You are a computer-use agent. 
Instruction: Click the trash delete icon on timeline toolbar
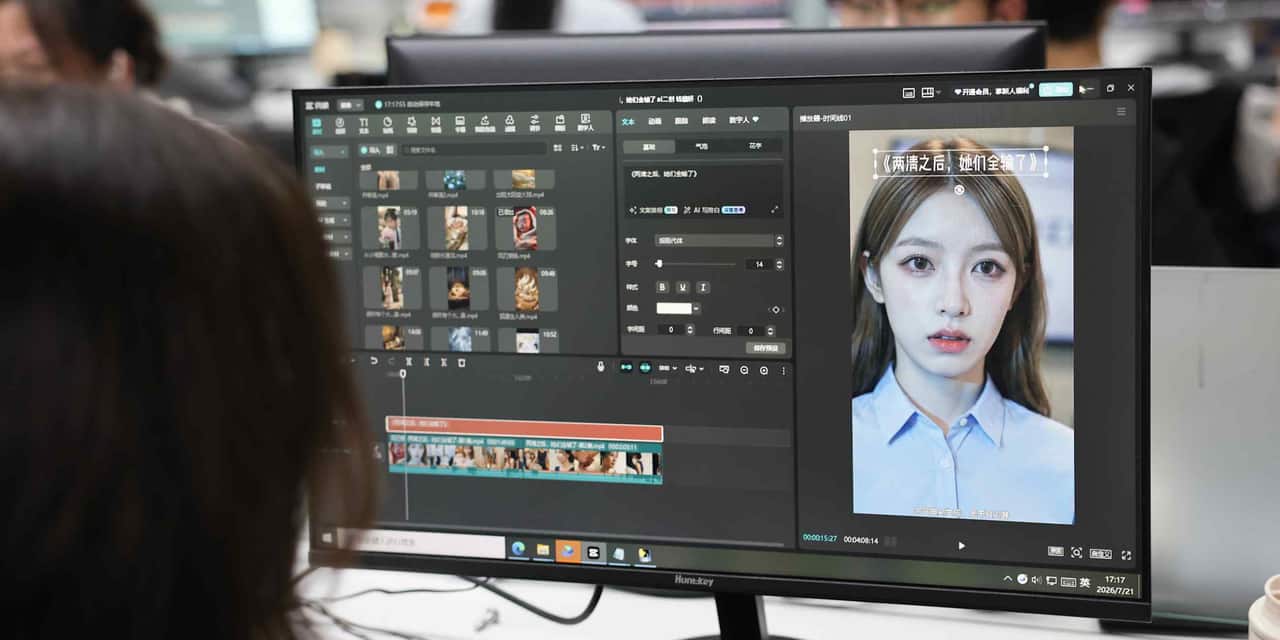pyautogui.click(x=461, y=362)
